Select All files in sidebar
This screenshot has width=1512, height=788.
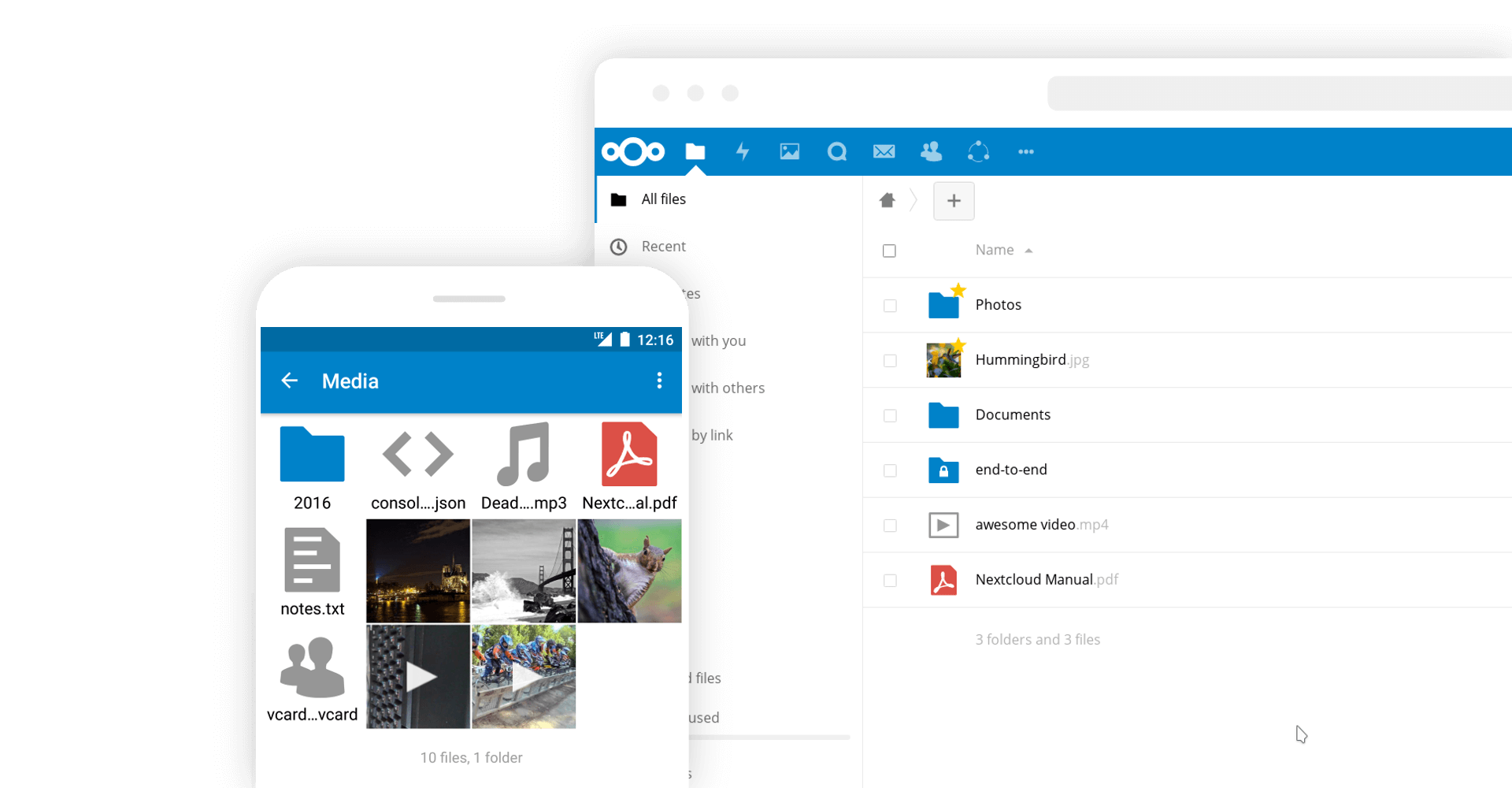point(729,199)
